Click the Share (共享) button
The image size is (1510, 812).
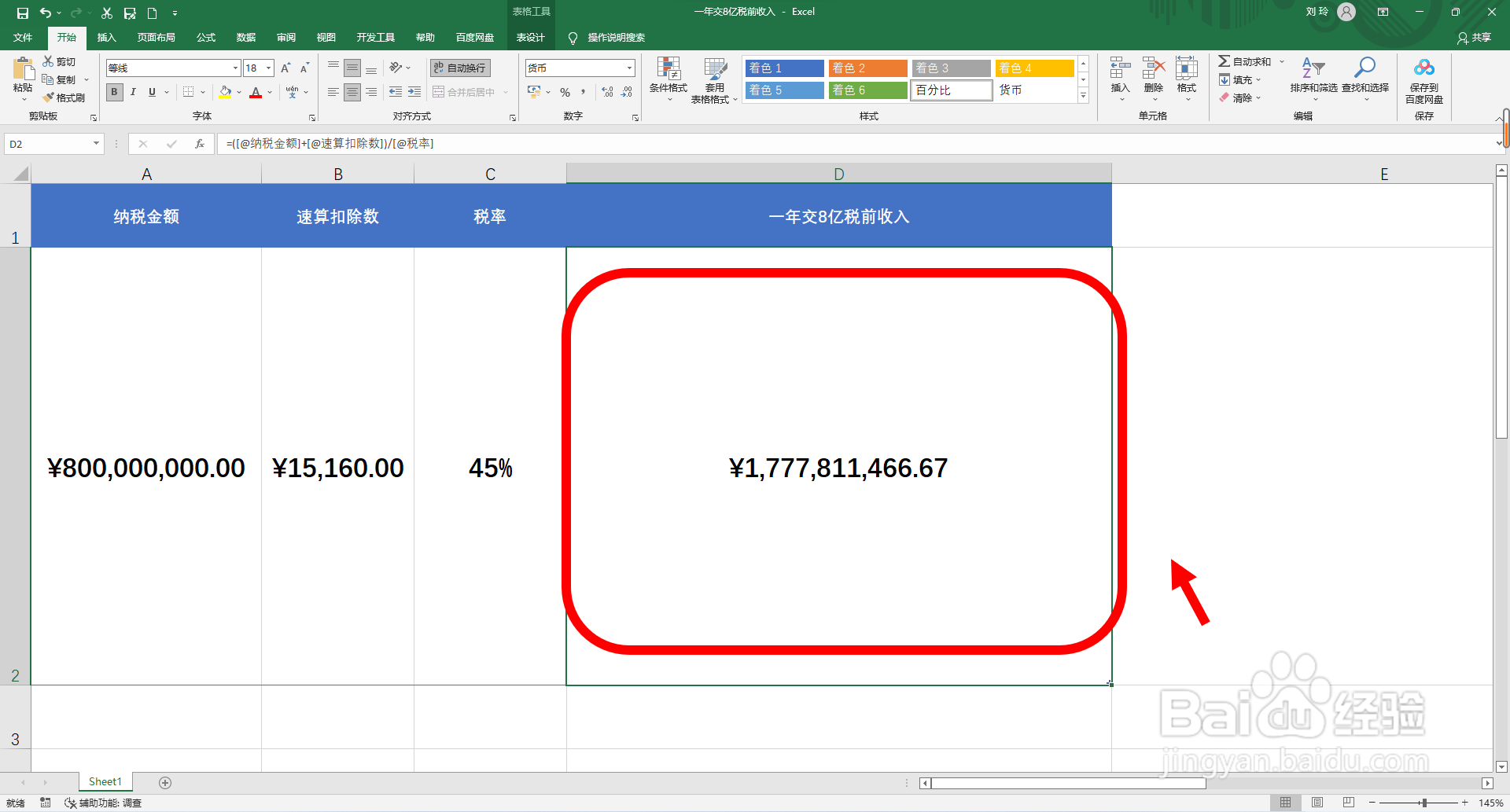click(x=1474, y=38)
